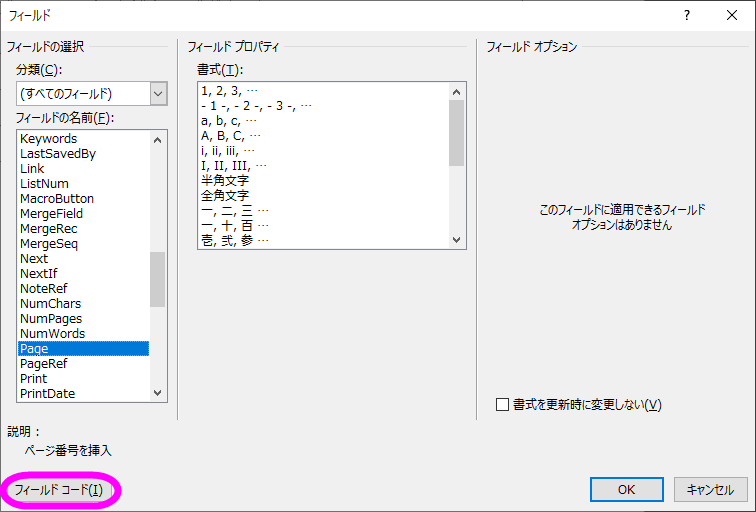Viewport: 756px width, 512px height.
Task: Select 全角文字 format option
Action: coord(225,195)
